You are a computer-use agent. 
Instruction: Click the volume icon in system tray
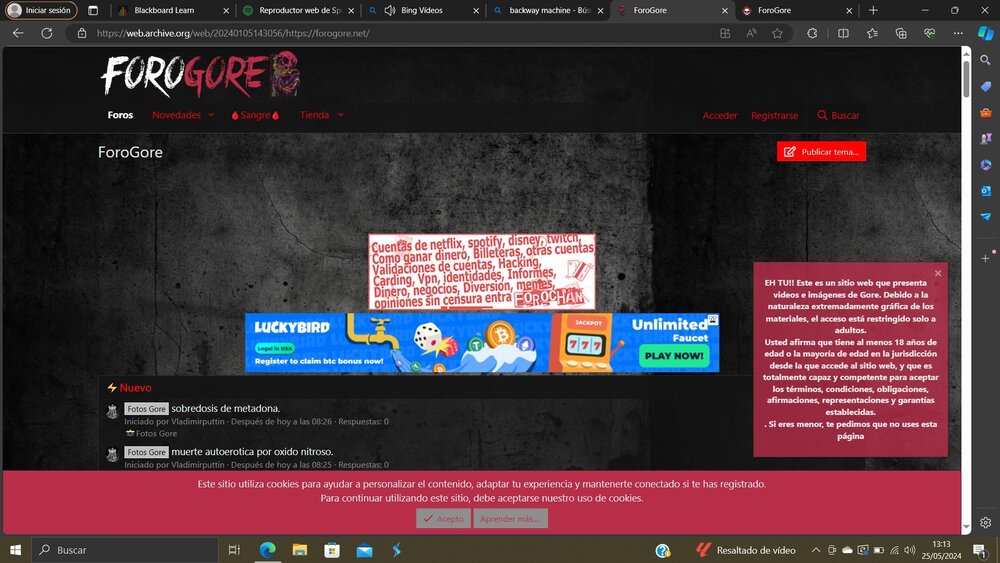(x=910, y=550)
